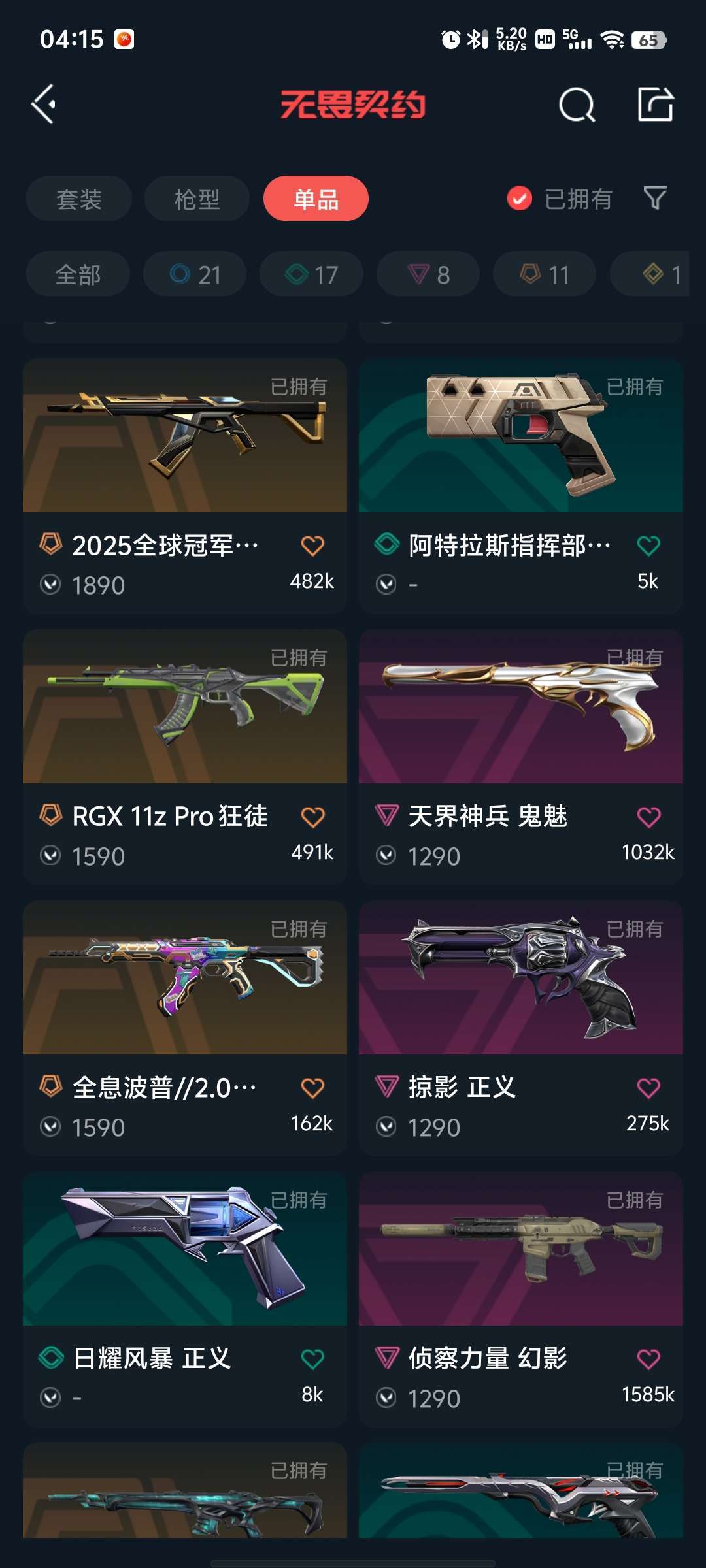Filter by blue tier chip showing 21
The height and width of the screenshot is (1568, 706).
[x=195, y=274]
